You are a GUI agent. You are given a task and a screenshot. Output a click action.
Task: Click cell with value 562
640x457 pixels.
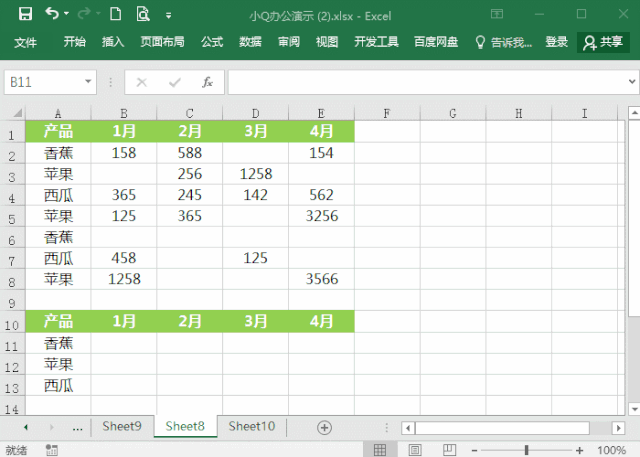pyautogui.click(x=322, y=195)
